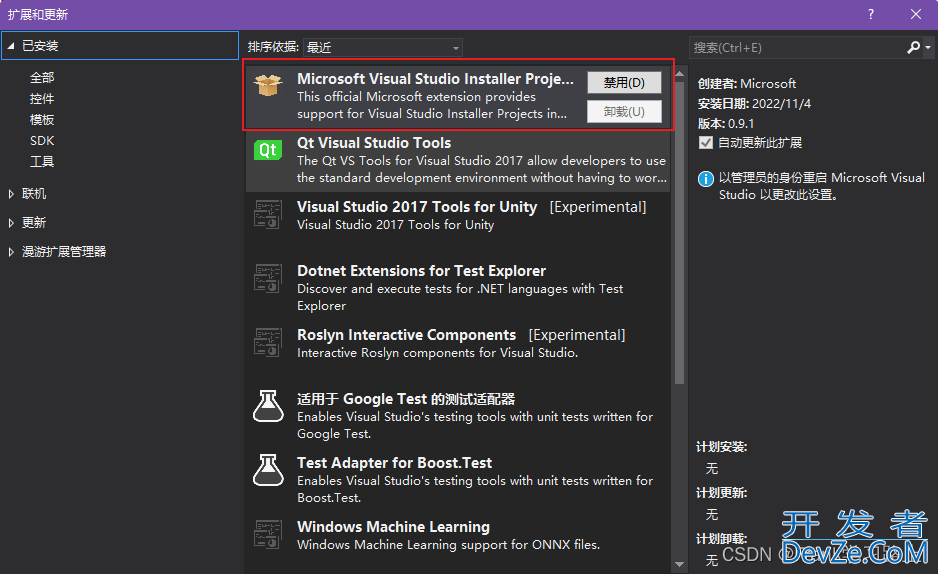Click the scroll down arrow of extension list
Viewport: 938px width, 574px height.
coord(679,564)
